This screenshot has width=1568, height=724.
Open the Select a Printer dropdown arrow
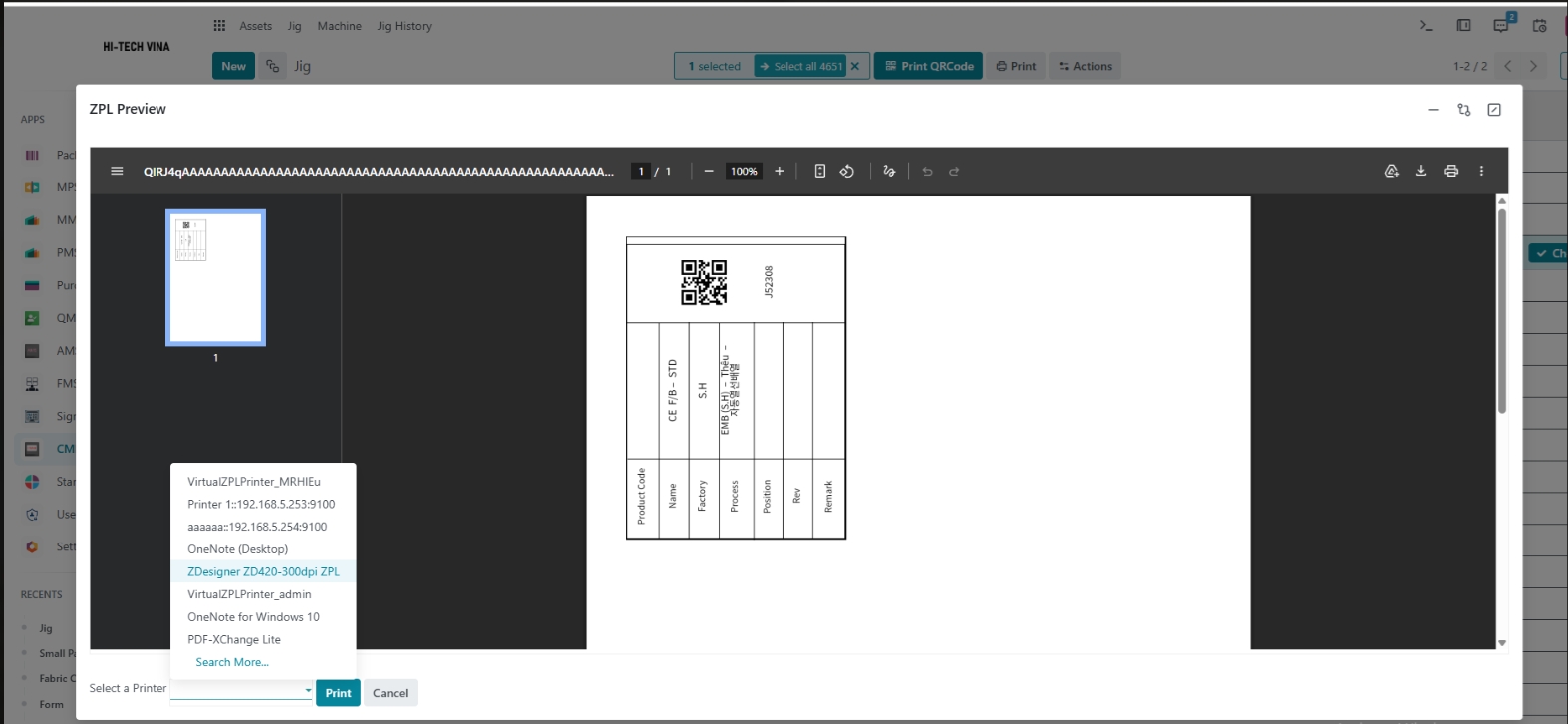coord(308,690)
